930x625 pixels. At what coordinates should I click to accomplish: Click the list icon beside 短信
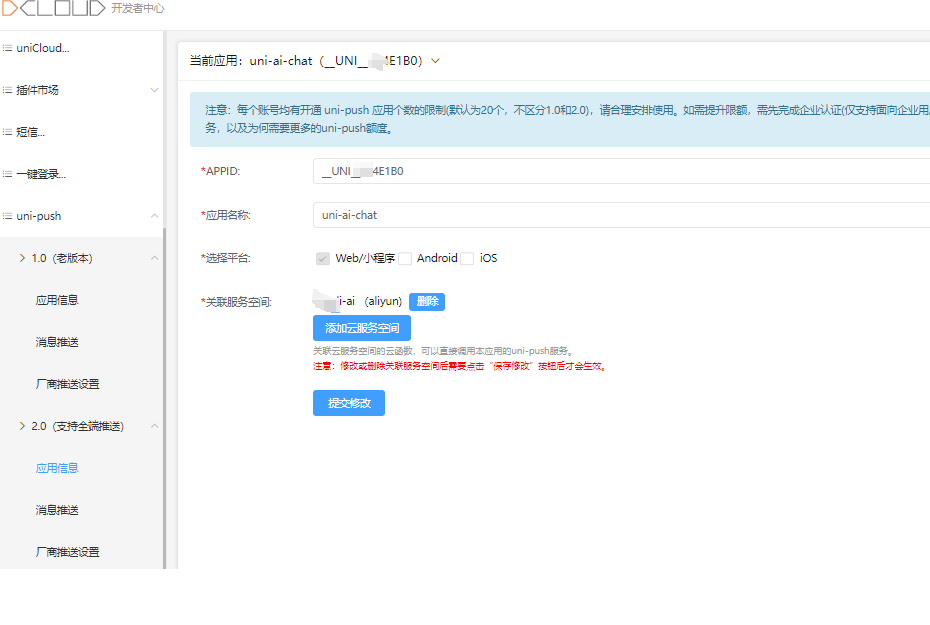(x=7, y=132)
